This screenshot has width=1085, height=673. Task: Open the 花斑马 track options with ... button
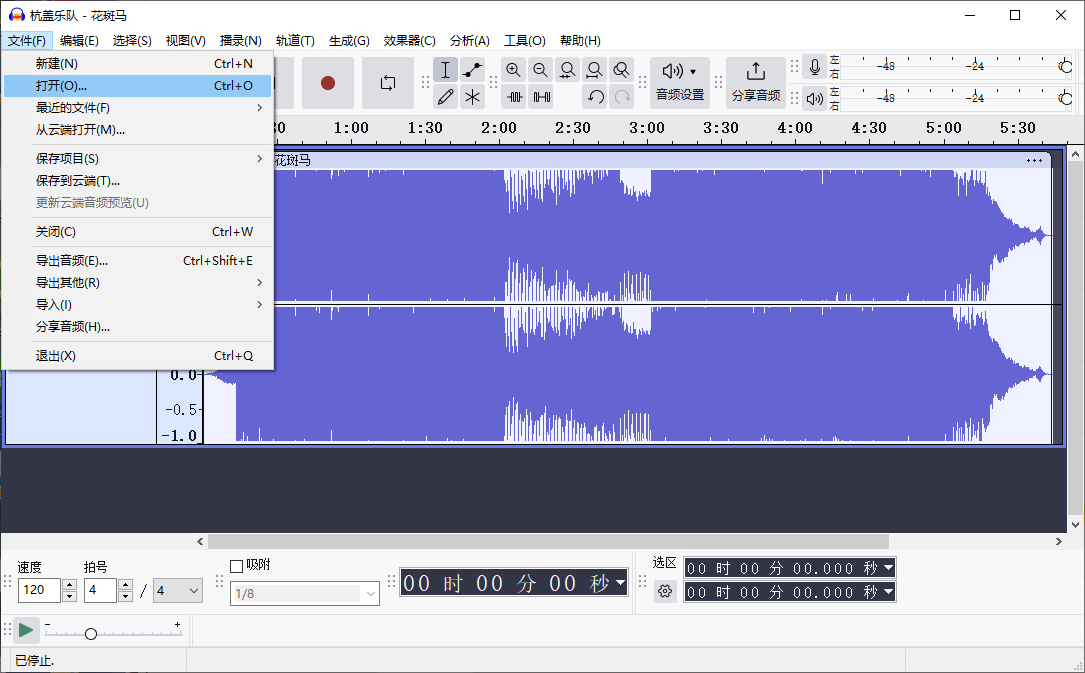point(1034,159)
